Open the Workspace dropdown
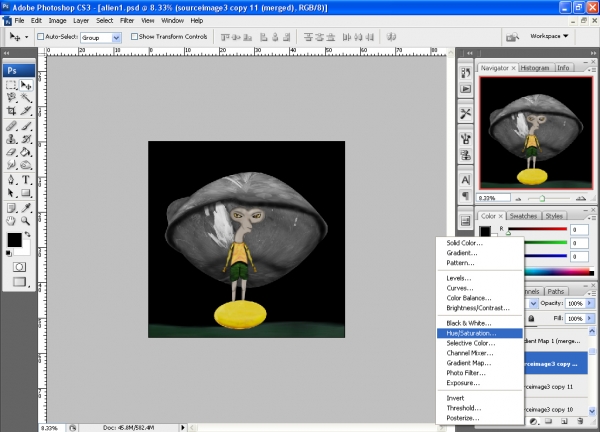This screenshot has width=600, height=432. click(x=549, y=36)
